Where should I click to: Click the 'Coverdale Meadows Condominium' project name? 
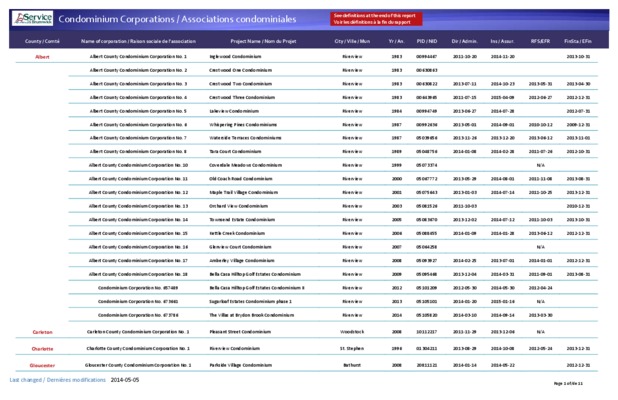coord(245,165)
